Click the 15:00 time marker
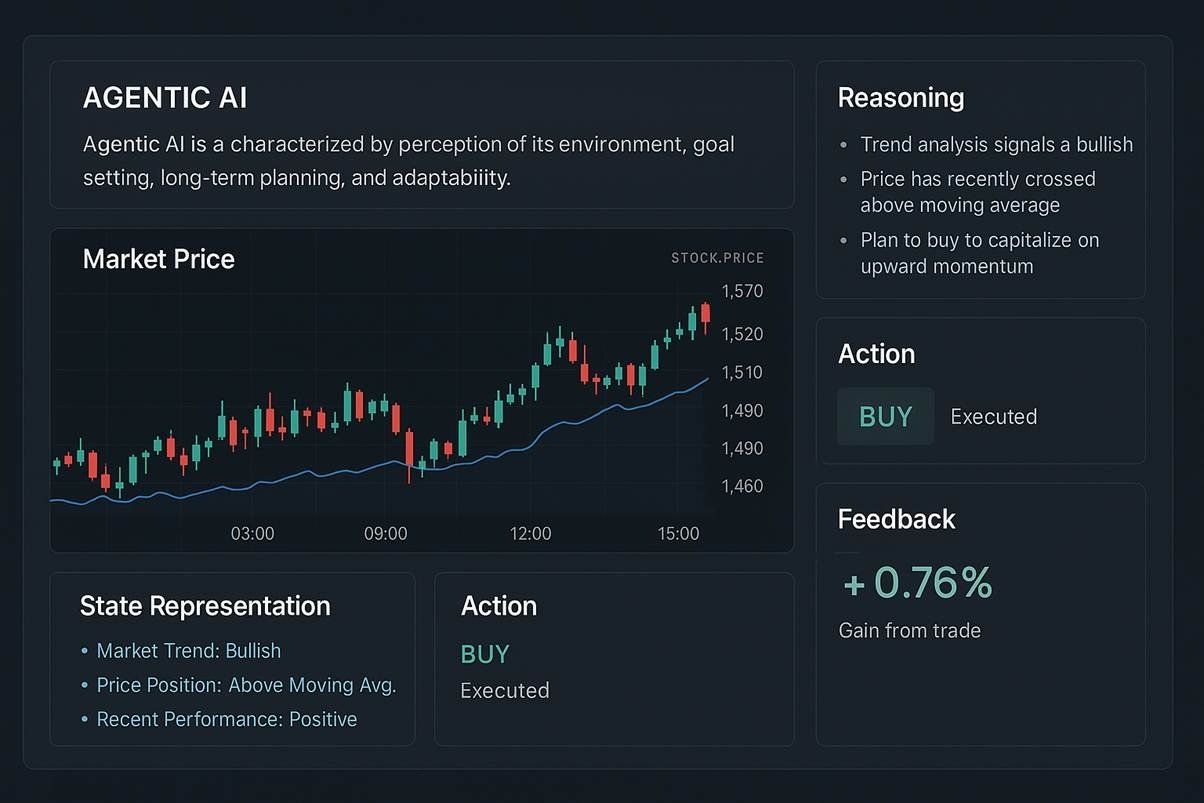 (678, 534)
